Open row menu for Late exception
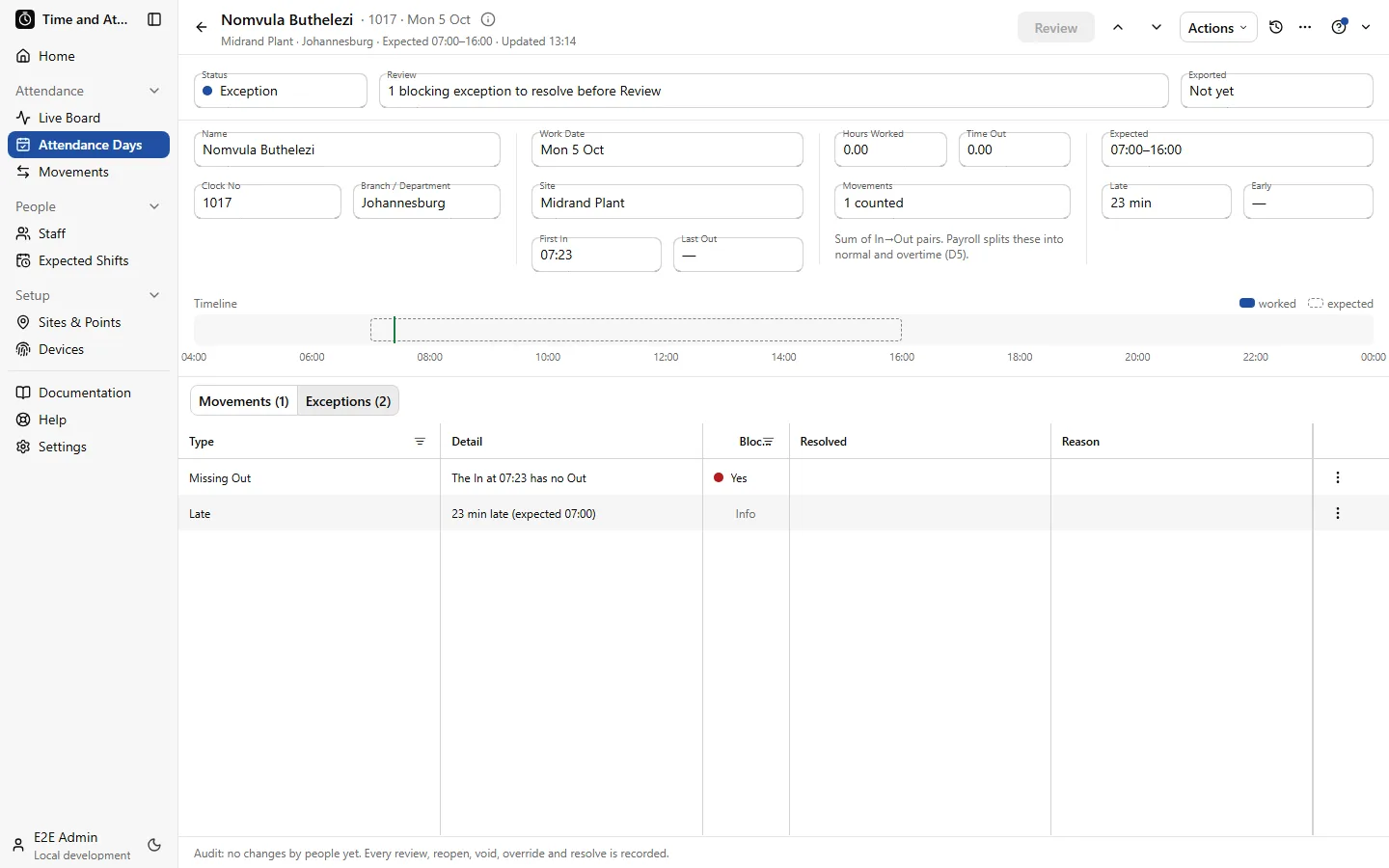This screenshot has height=868, width=1389. [1338, 513]
